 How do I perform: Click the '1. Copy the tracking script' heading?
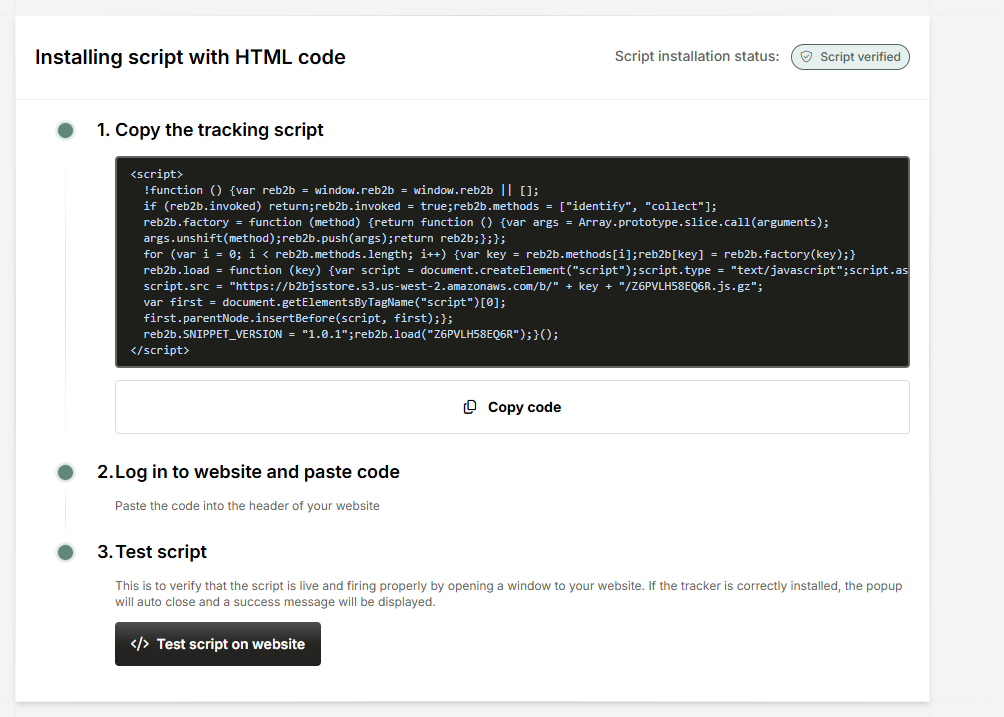click(210, 130)
